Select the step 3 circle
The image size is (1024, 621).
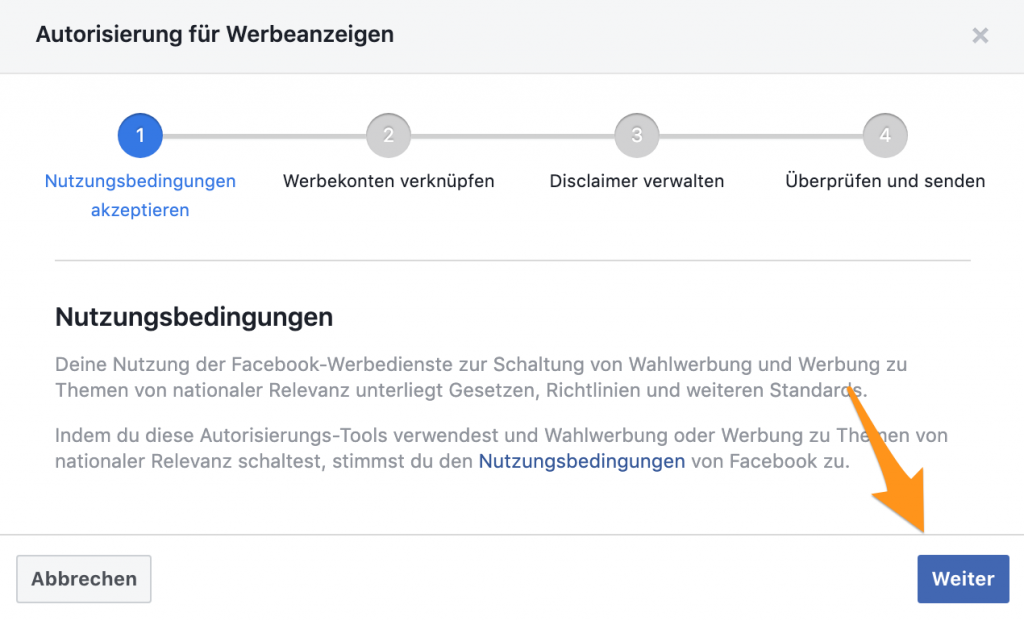636,135
